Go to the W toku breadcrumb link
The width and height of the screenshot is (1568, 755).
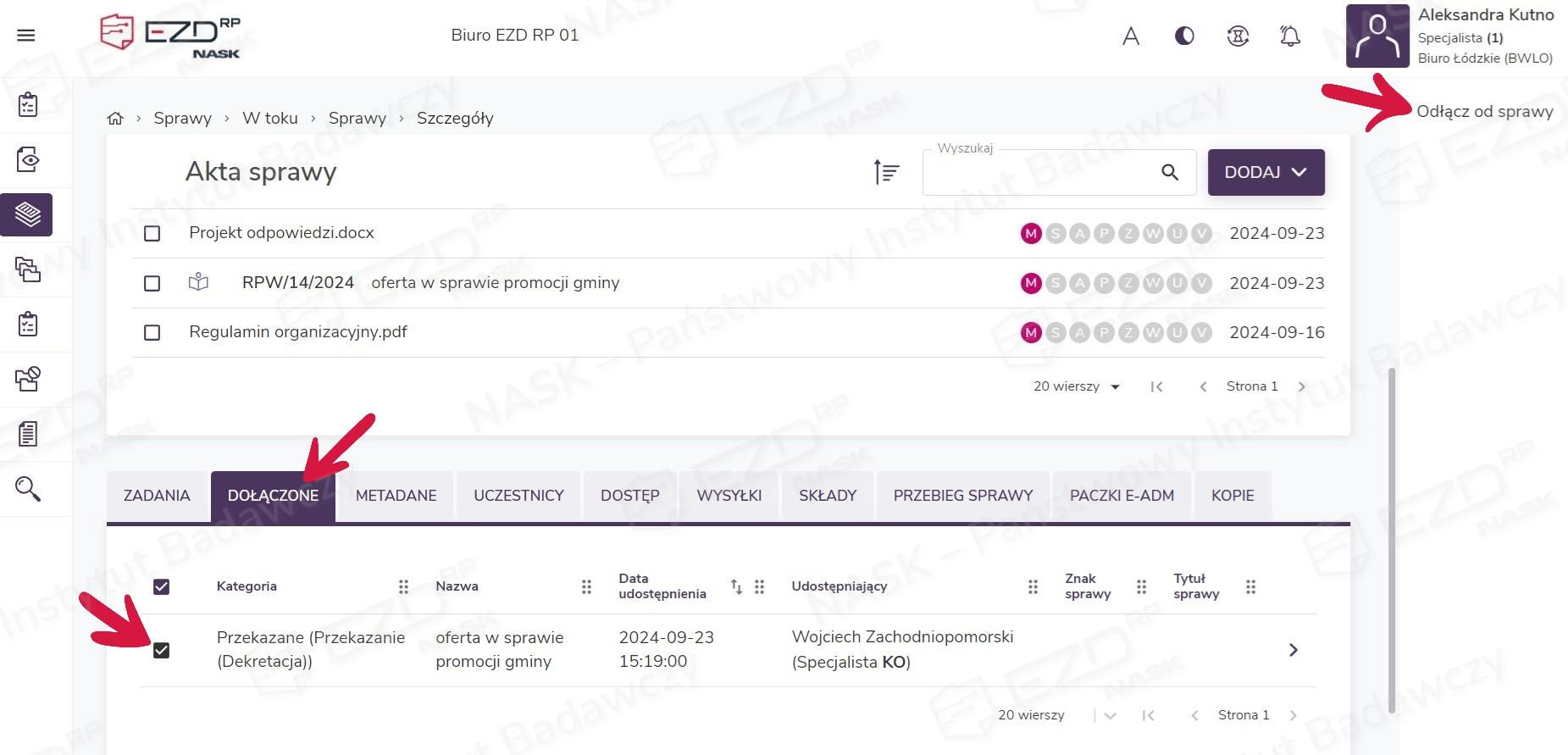[270, 119]
